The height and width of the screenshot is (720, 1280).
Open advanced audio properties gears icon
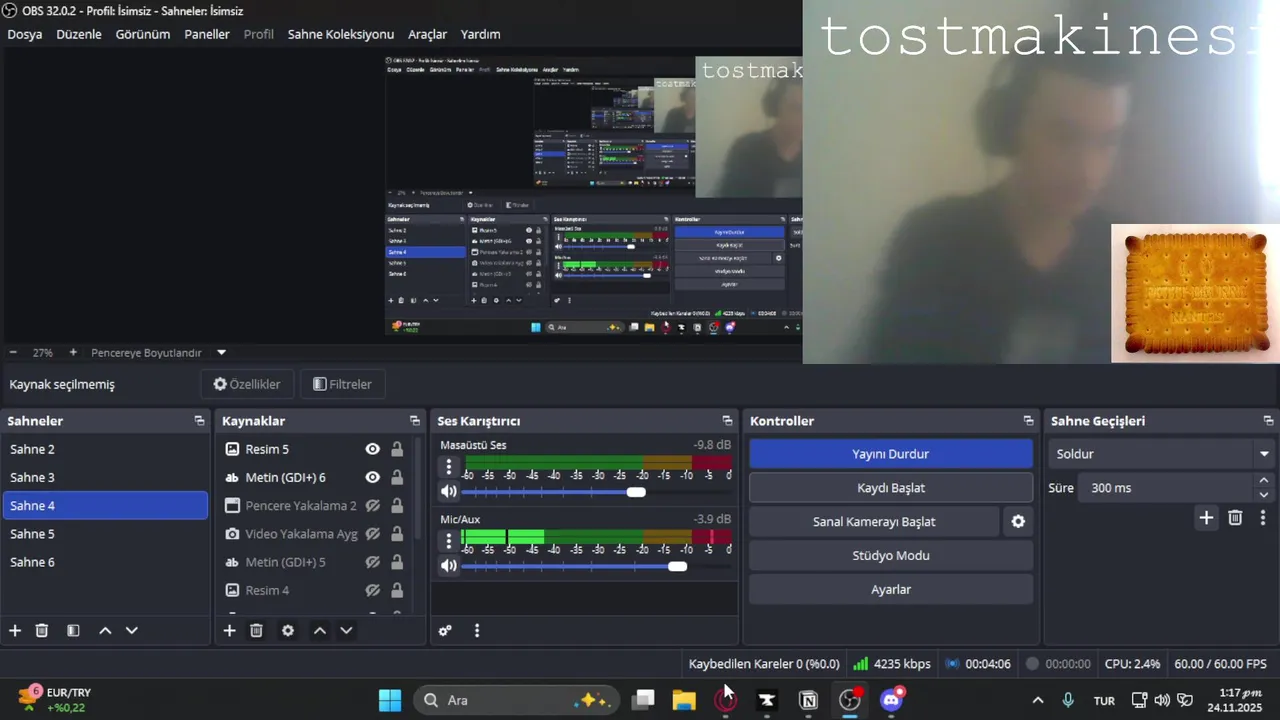(x=445, y=631)
